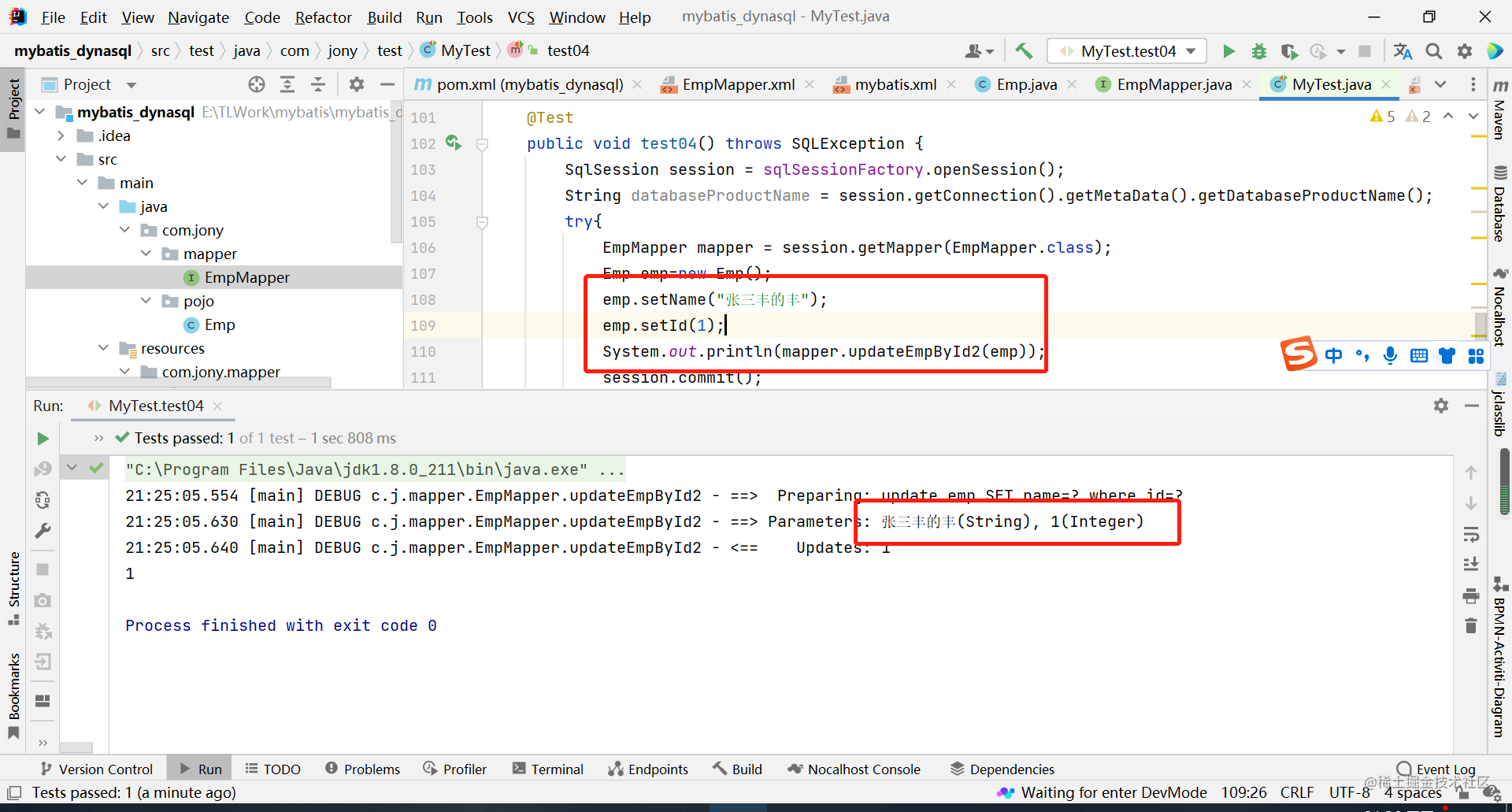Toggle auto-test icon in Run panel
This screenshot has width=1512, height=812.
click(43, 500)
